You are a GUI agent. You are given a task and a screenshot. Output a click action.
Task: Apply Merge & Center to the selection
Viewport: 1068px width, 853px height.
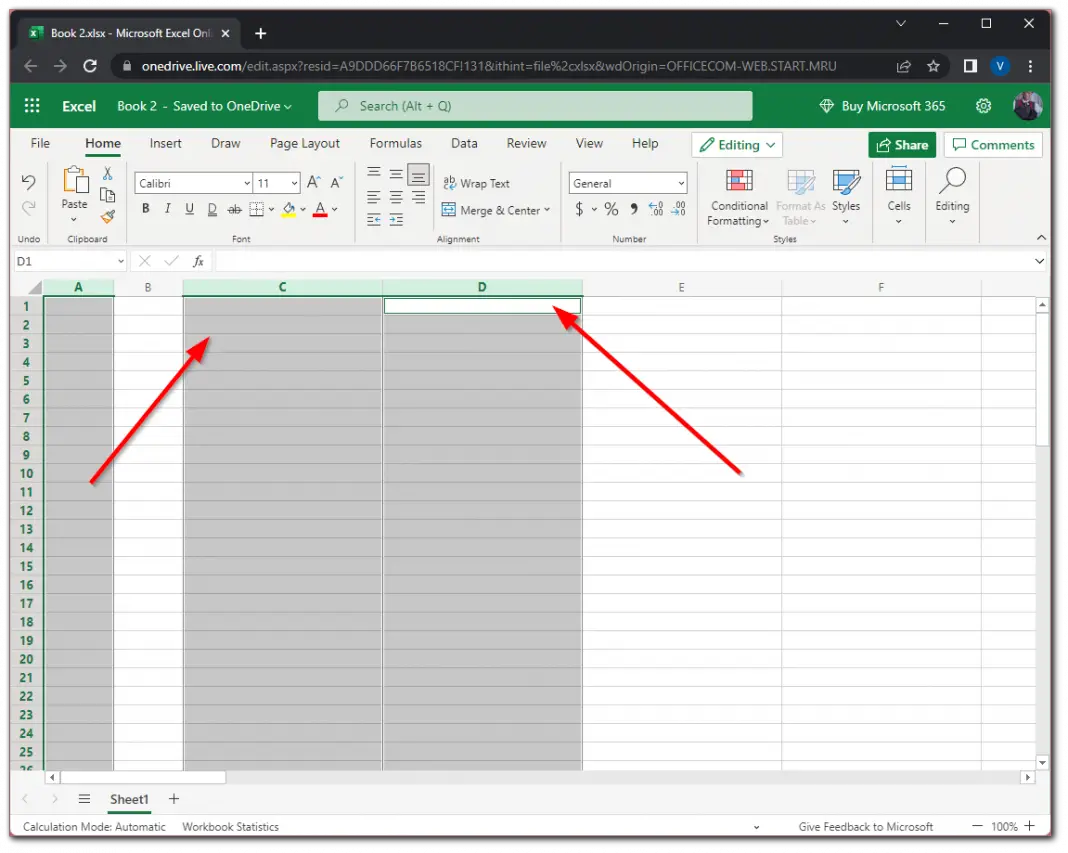coord(497,210)
